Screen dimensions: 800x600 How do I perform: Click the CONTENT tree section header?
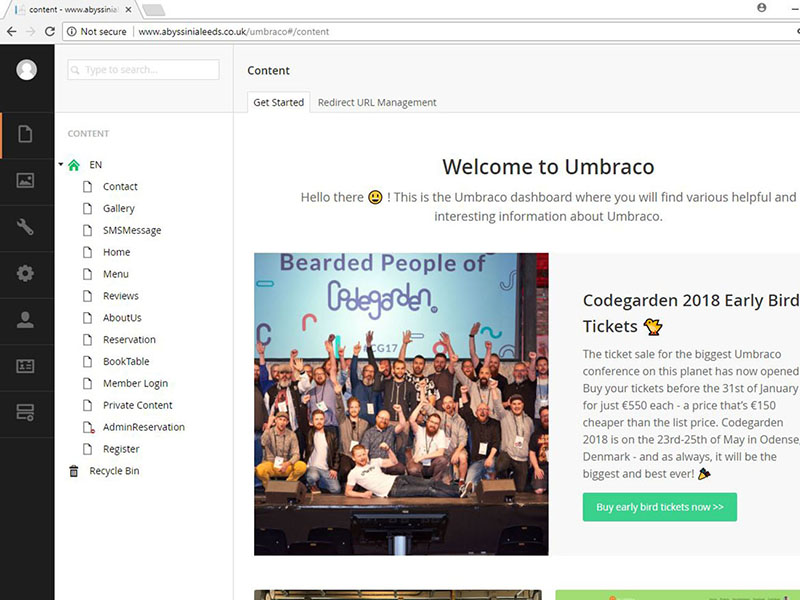(x=88, y=134)
